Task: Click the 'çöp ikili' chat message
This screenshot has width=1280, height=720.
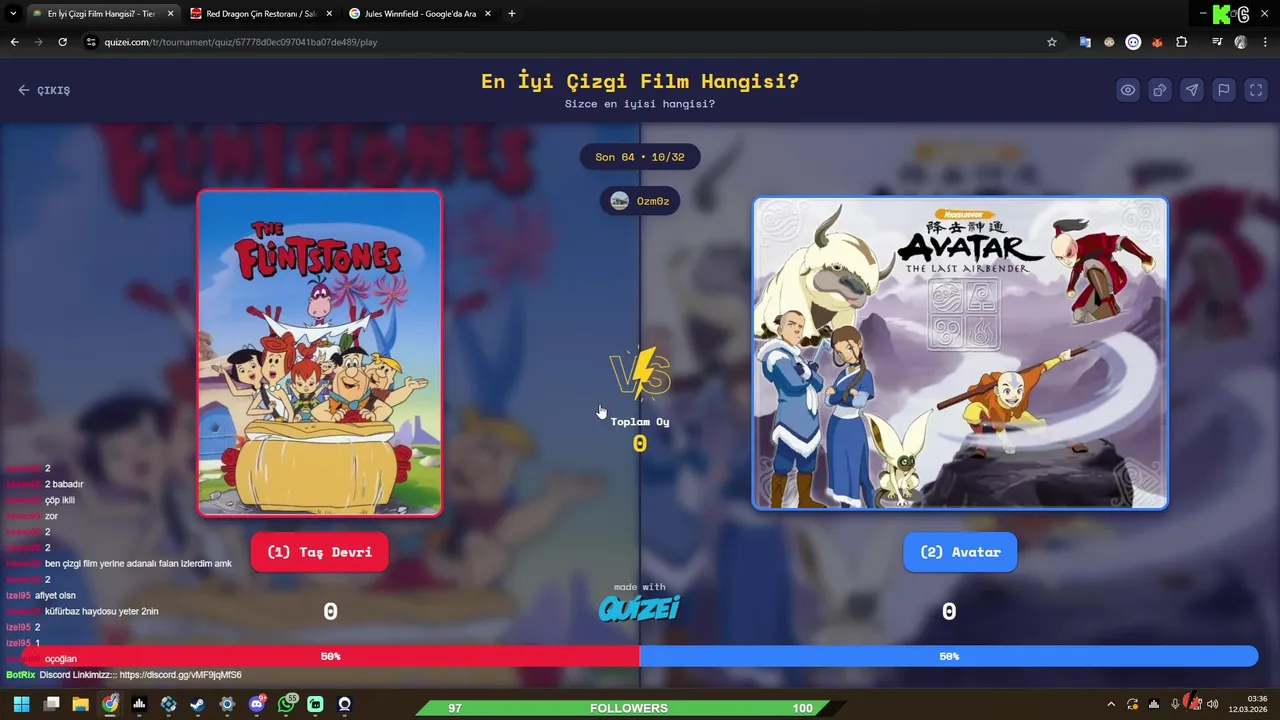Action: 60,500
